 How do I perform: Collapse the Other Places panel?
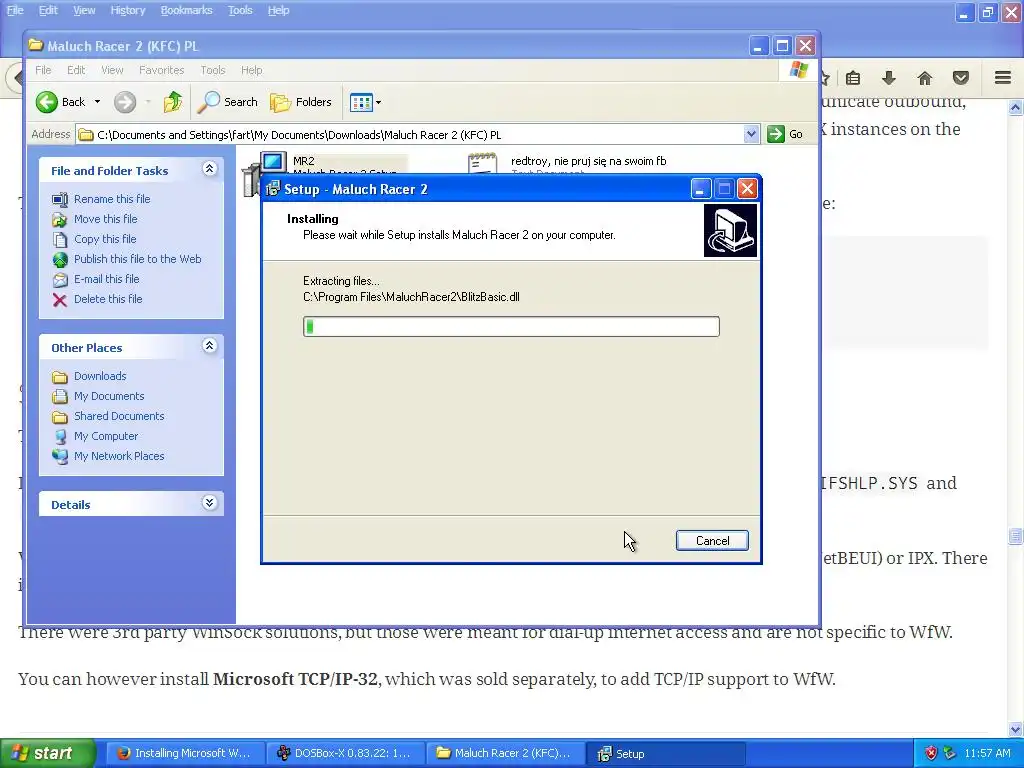pyautogui.click(x=209, y=346)
